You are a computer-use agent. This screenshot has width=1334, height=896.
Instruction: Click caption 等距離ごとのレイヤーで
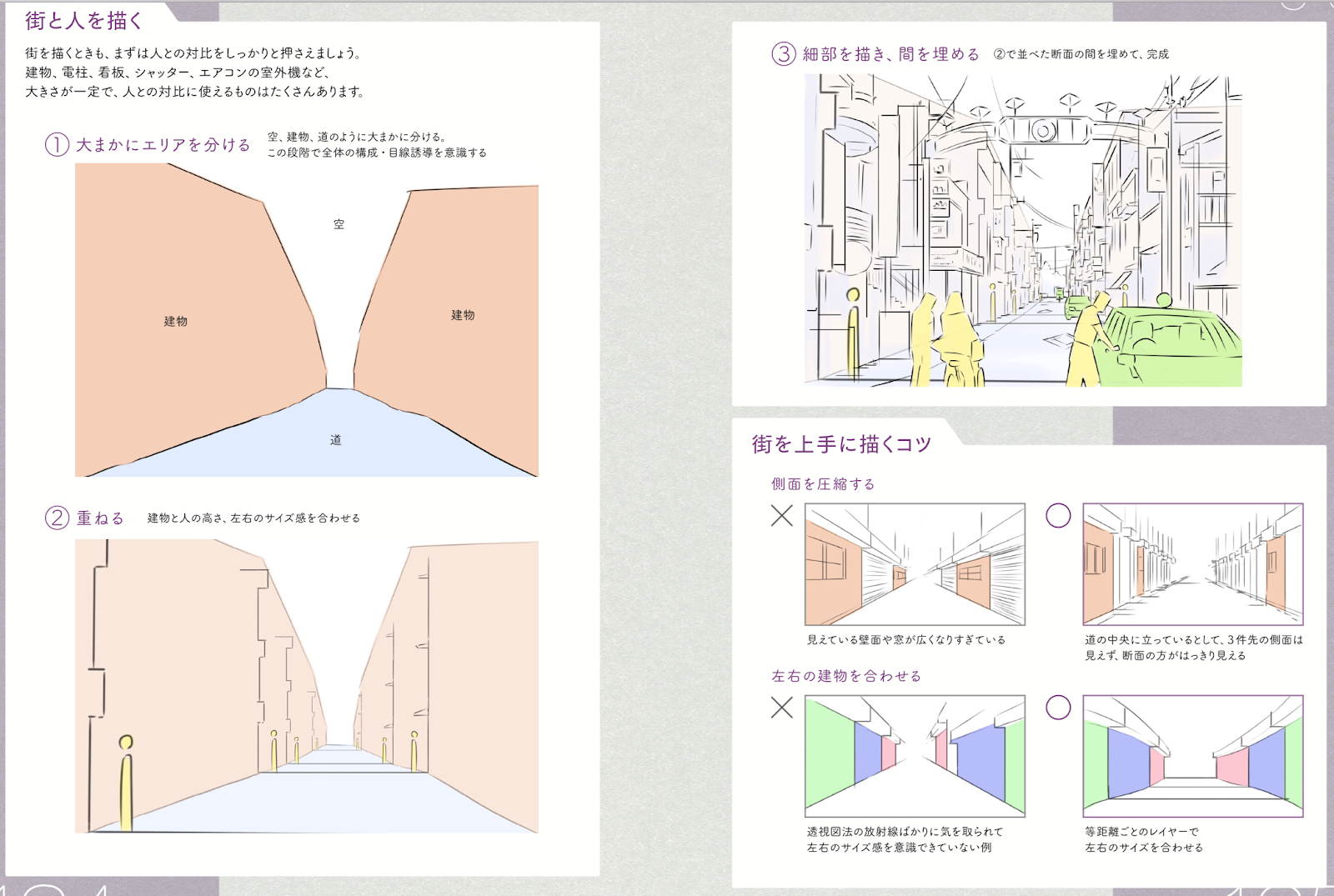click(x=1141, y=832)
